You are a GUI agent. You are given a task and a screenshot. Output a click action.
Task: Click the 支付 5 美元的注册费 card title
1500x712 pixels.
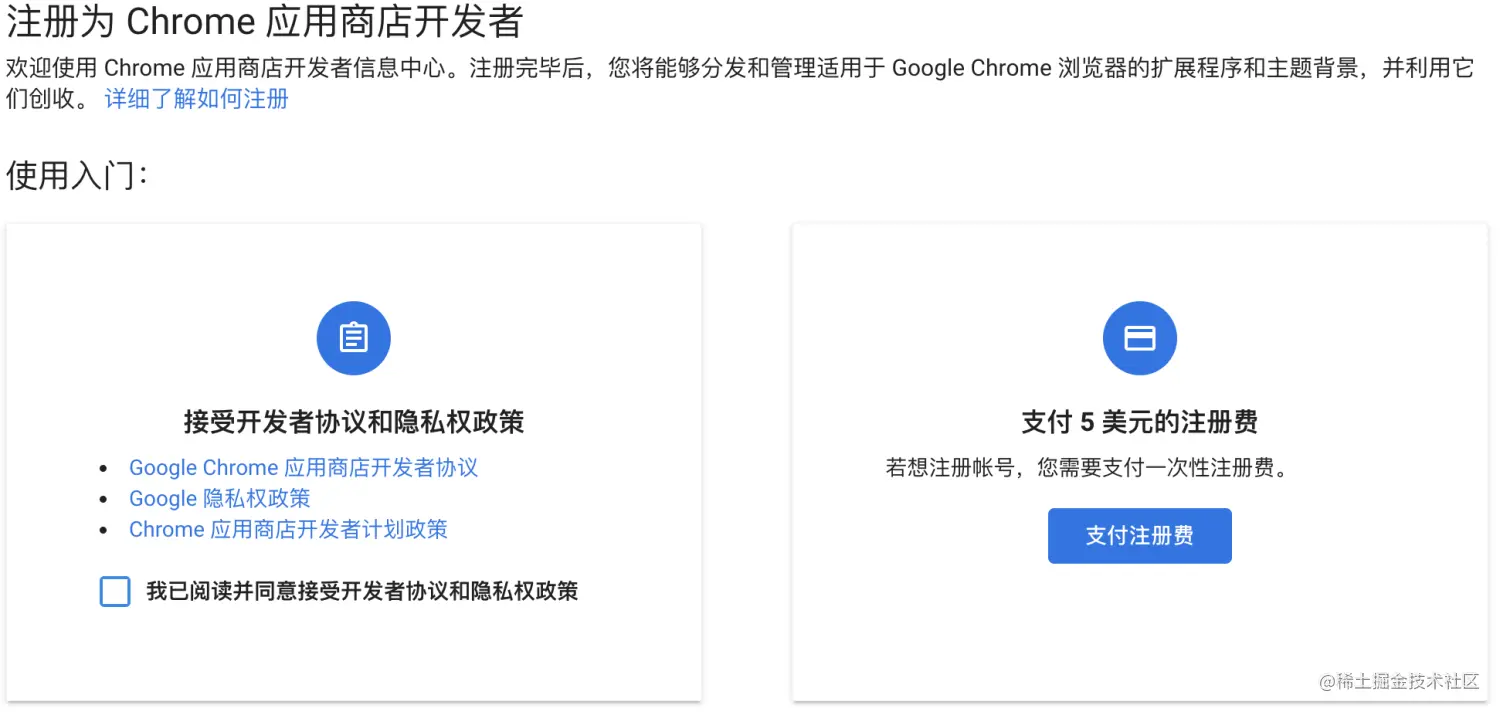tap(1140, 421)
